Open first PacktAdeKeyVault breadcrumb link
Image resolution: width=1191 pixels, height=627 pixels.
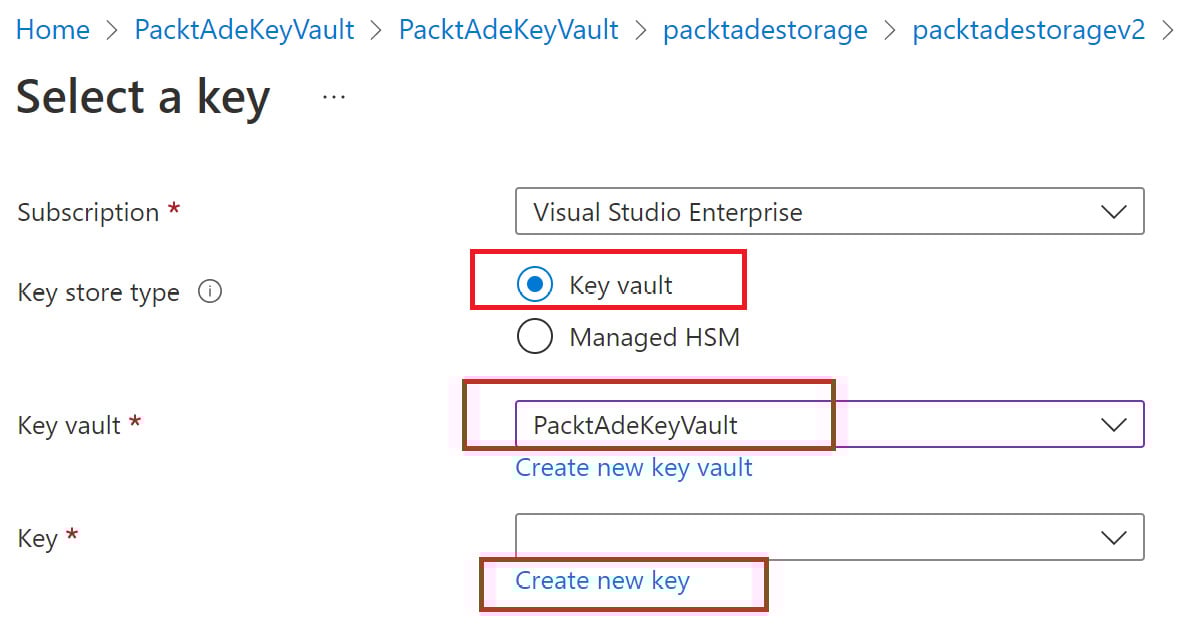pos(244,30)
